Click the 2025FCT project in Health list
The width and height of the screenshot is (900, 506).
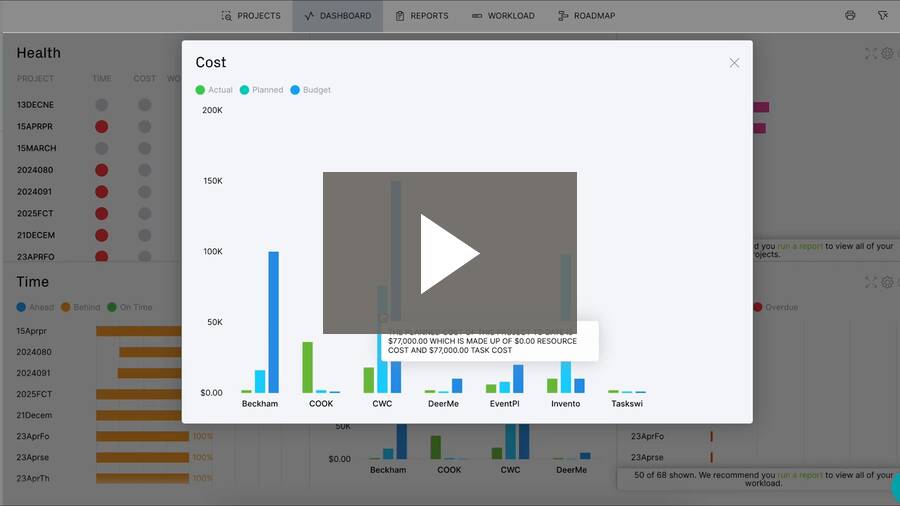(x=35, y=213)
